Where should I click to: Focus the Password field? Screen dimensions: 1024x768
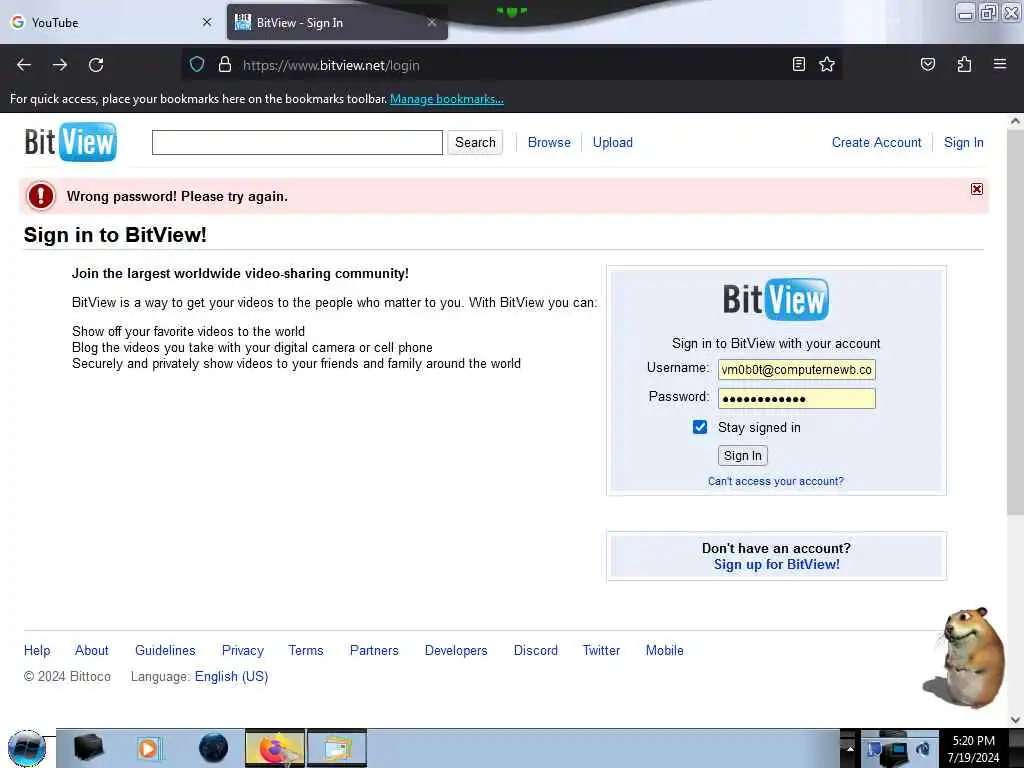coord(797,399)
